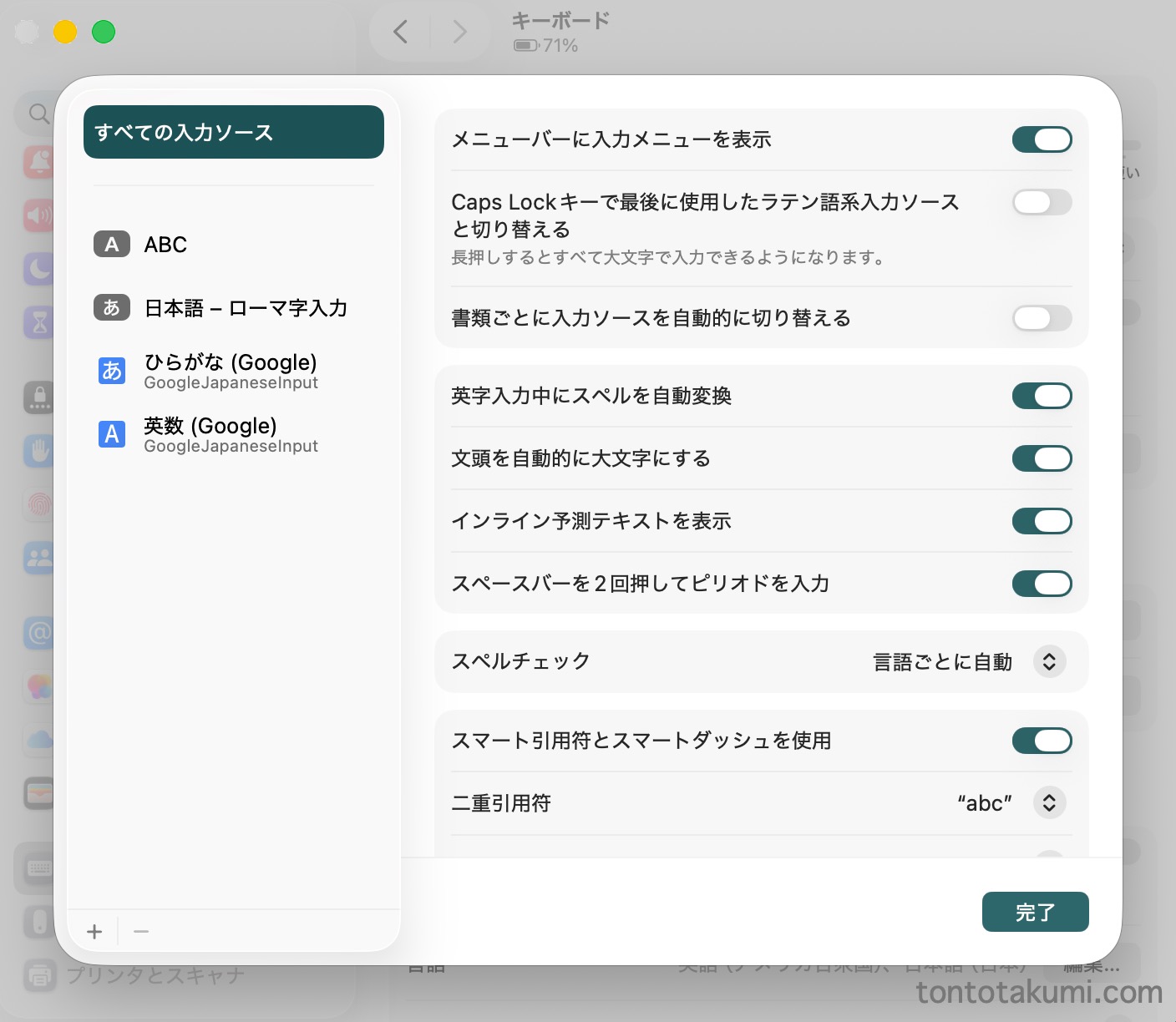Click the gray ABC input source icon
This screenshot has width=1176, height=1022.
[112, 245]
